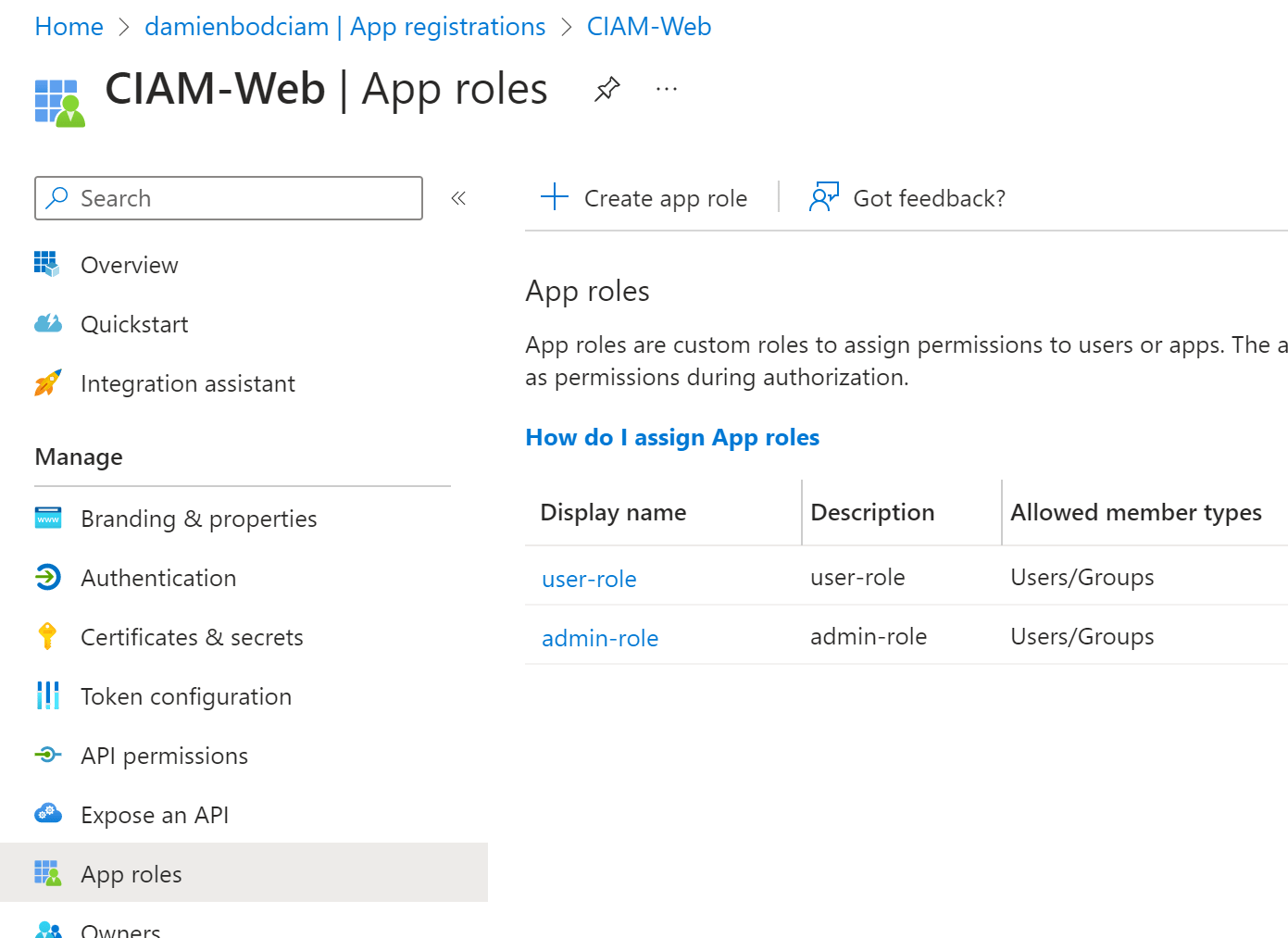The width and height of the screenshot is (1288, 938).
Task: Click the Expose an API cloud icon
Action: tap(47, 815)
